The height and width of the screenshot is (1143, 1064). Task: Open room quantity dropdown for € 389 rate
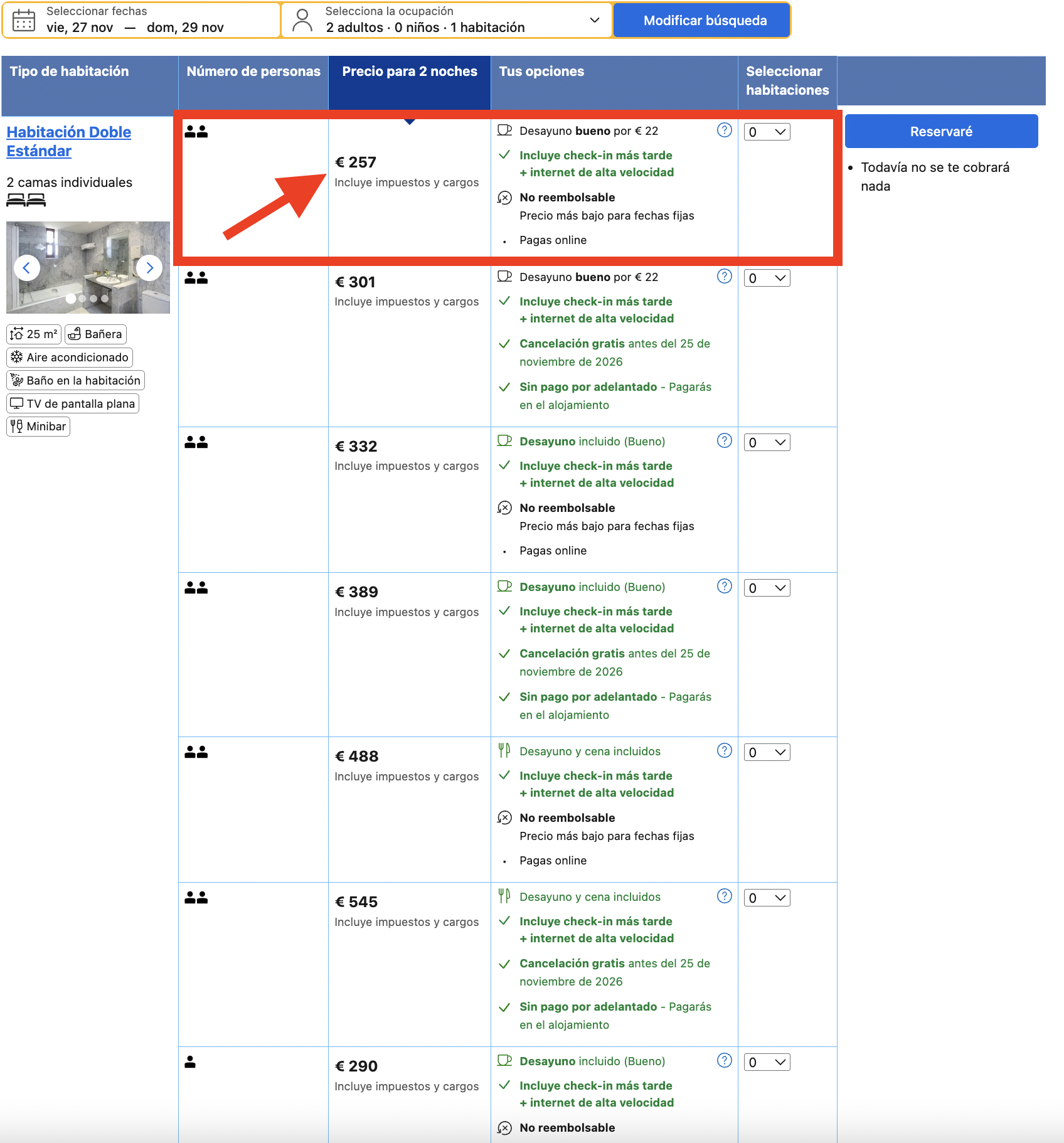pyautogui.click(x=767, y=588)
